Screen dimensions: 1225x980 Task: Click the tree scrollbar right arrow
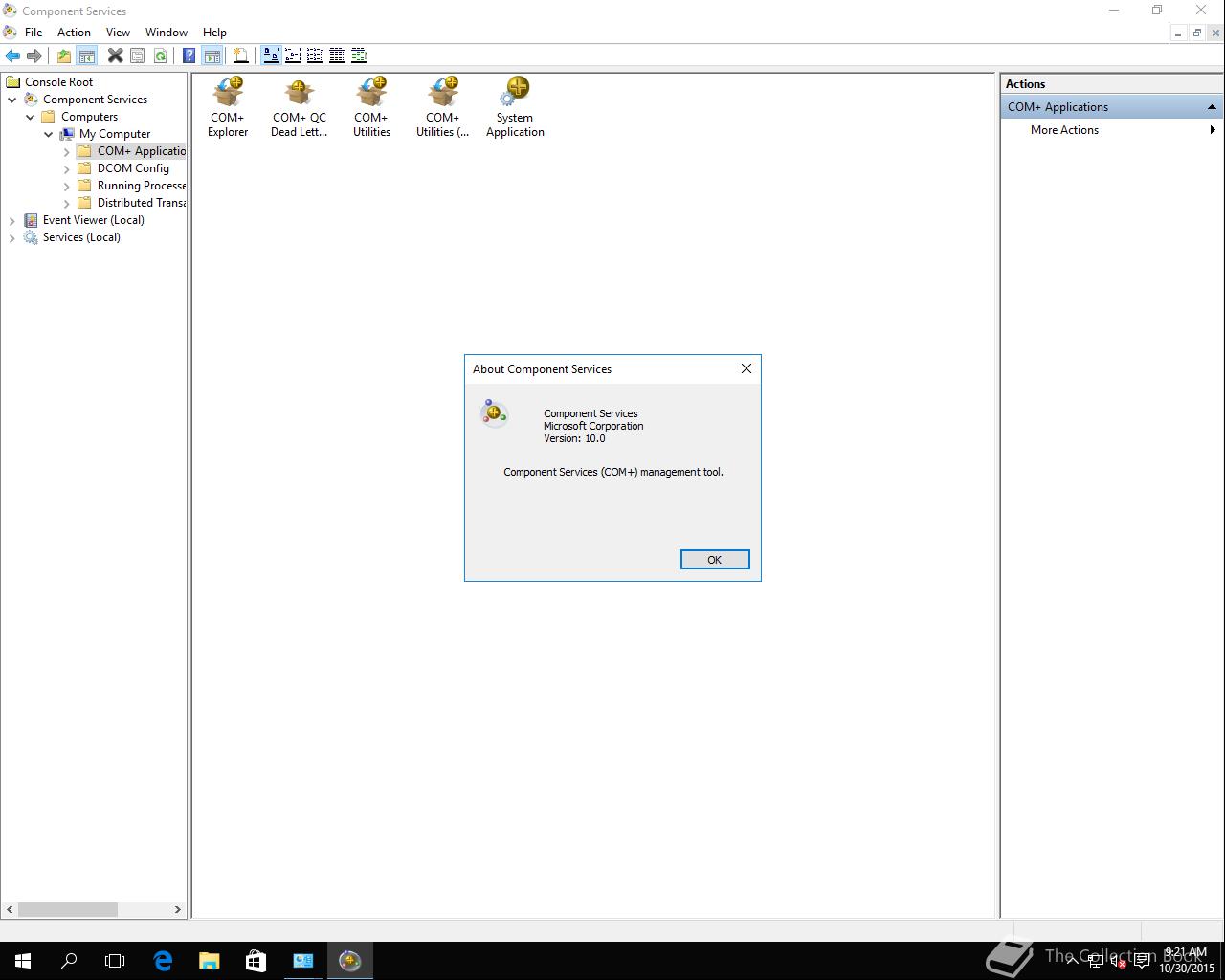click(177, 909)
